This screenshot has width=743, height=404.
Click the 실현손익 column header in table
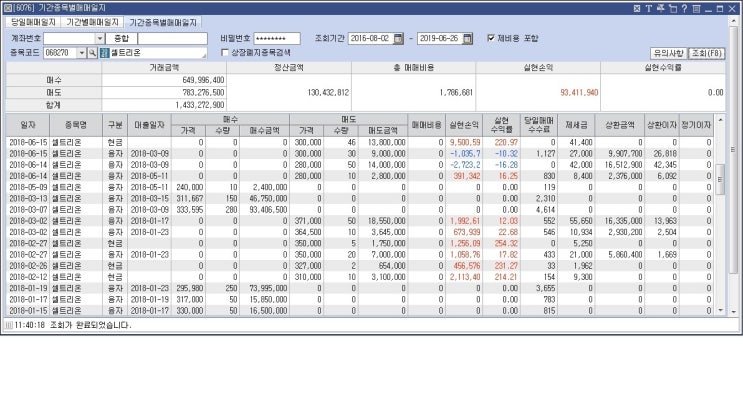464,125
